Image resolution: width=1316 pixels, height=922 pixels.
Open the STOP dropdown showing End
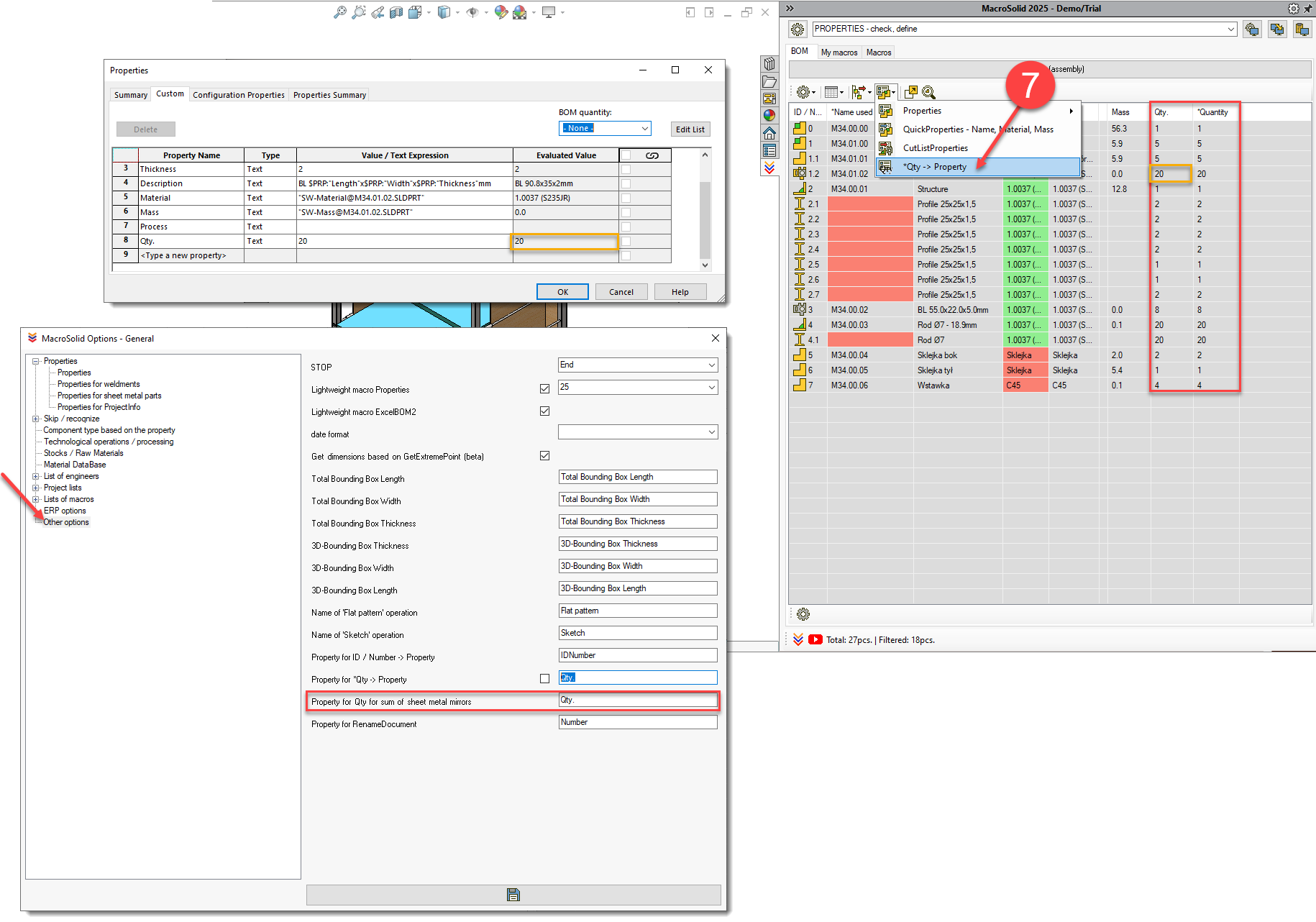tap(638, 365)
